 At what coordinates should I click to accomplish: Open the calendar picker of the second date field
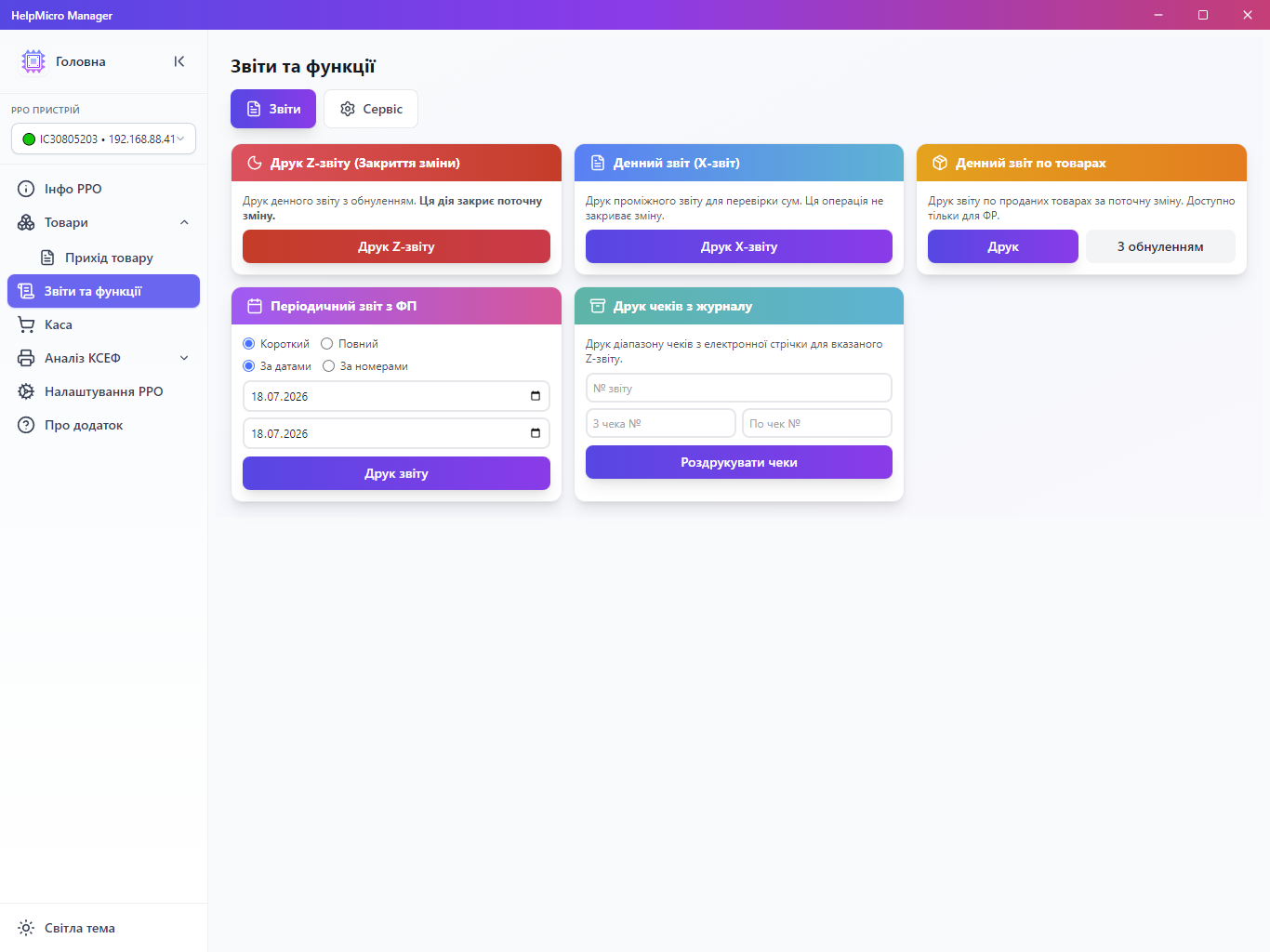pyautogui.click(x=536, y=433)
